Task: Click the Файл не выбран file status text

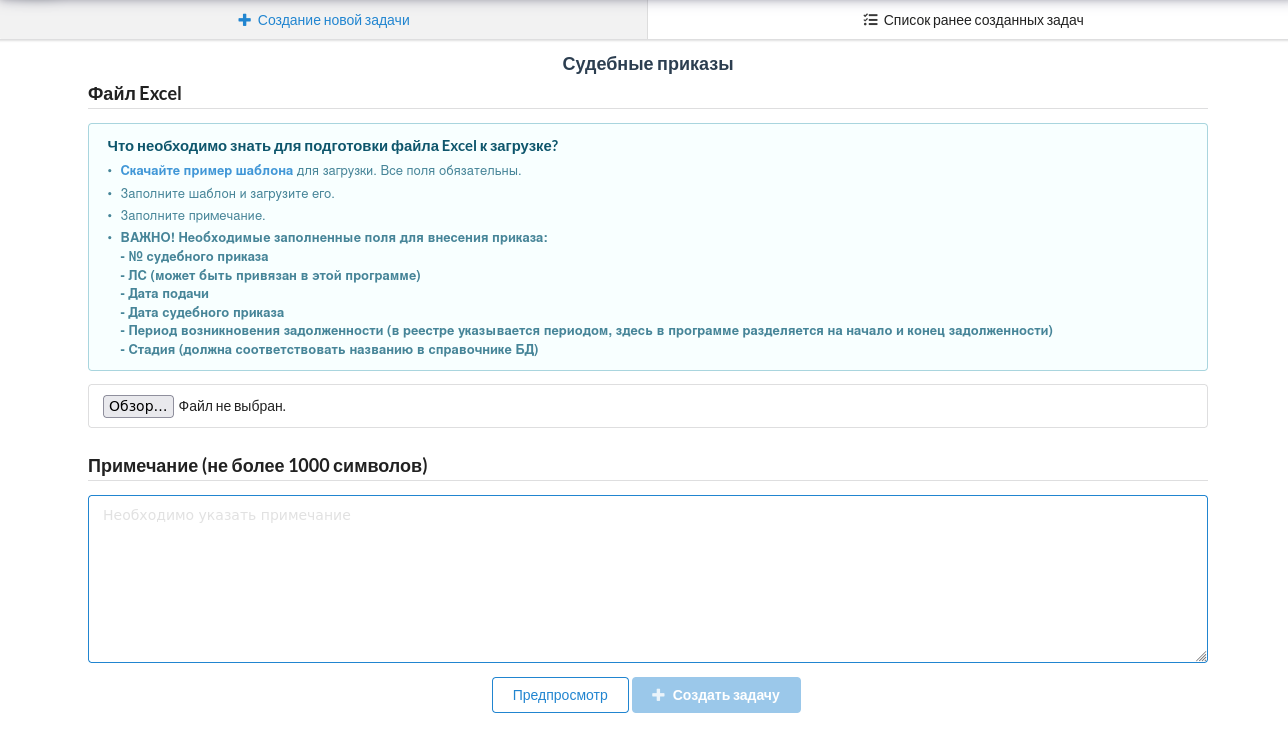Action: point(232,406)
